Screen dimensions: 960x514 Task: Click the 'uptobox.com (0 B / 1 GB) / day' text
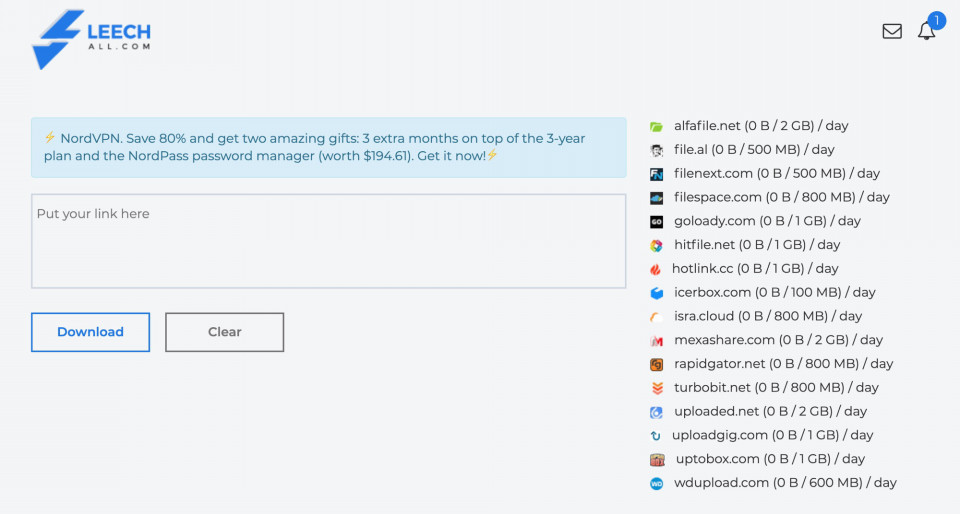770,460
